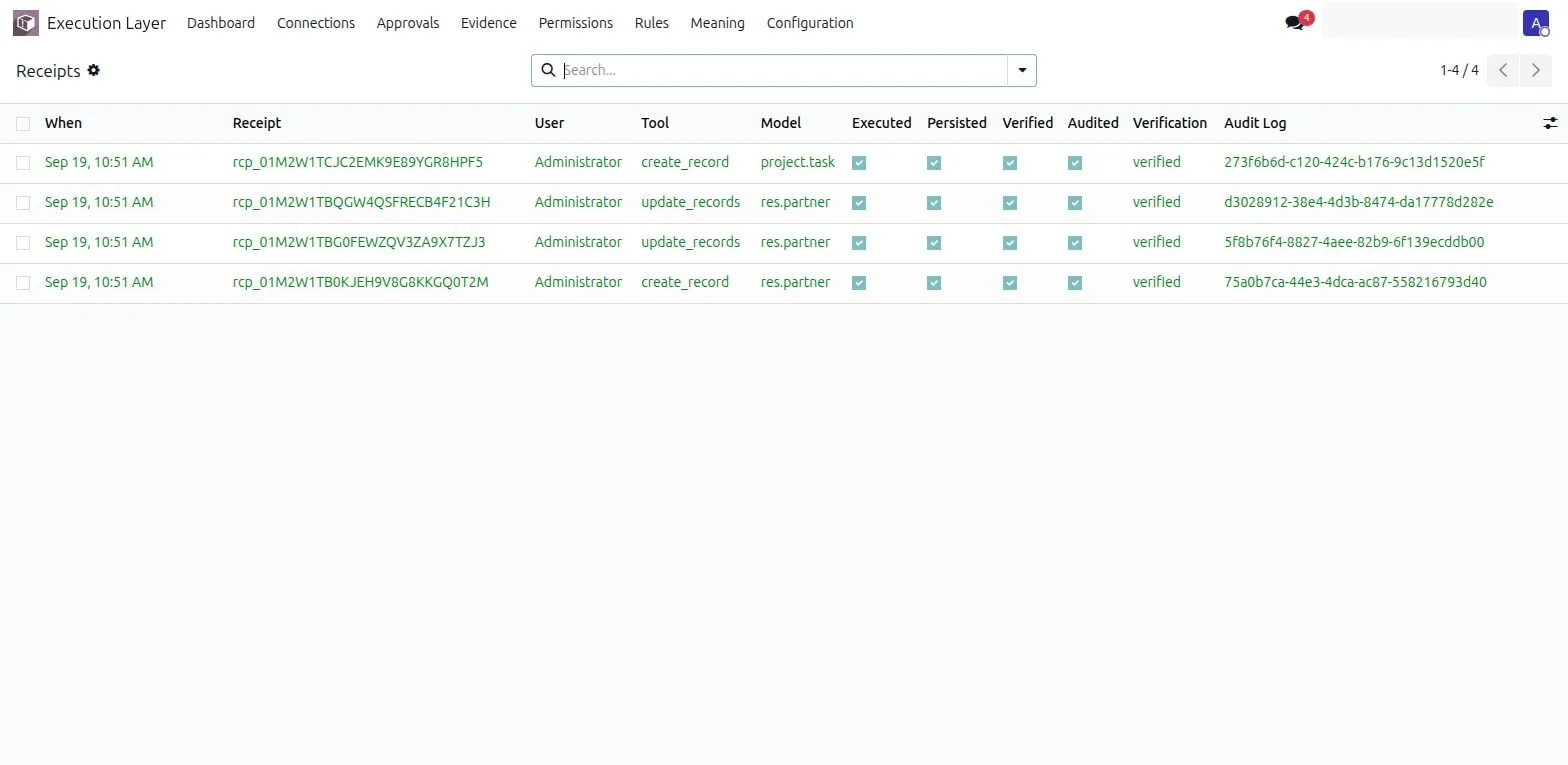Click the blank field beside the chat icon
The width and height of the screenshot is (1568, 765).
1420,21
